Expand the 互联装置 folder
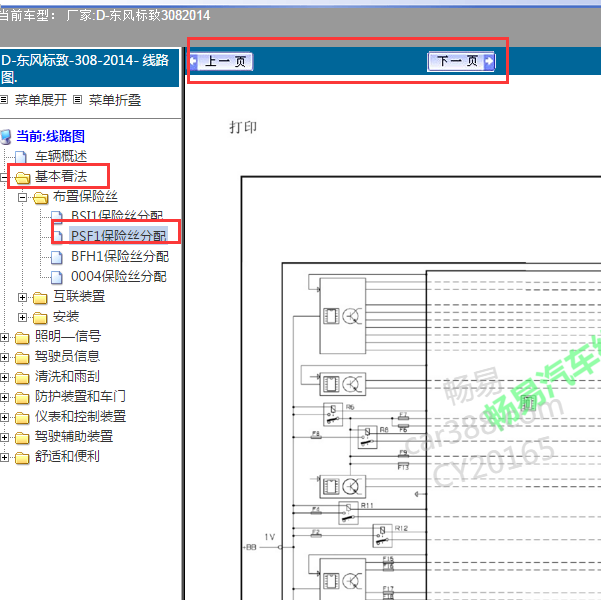Screen dimensions: 601x600 (23, 297)
